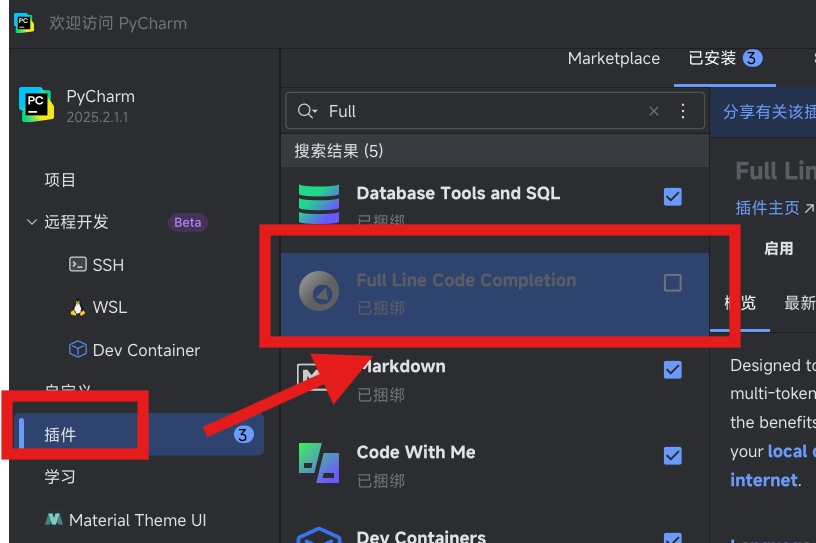This screenshot has width=816, height=543.
Task: Click the Full Line Code Completion icon
Action: click(x=319, y=290)
